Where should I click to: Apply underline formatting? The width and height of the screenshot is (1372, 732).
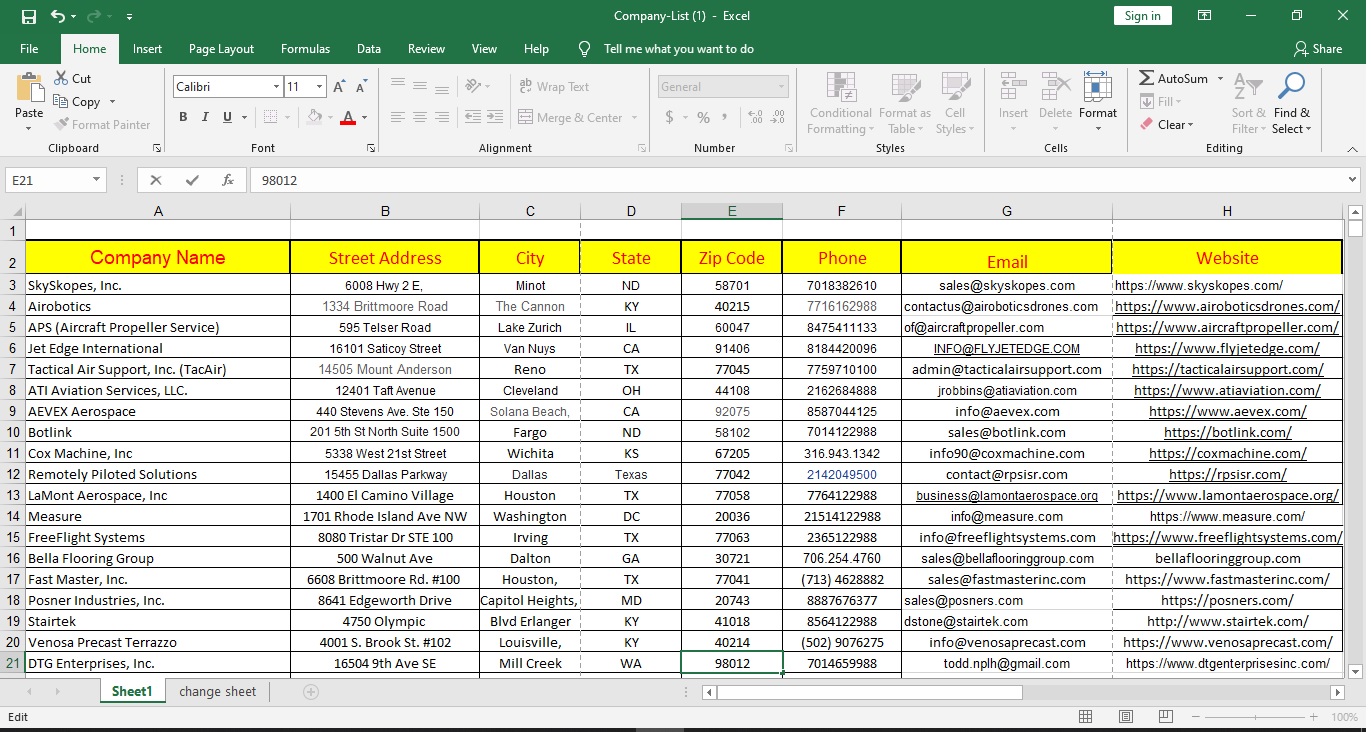[229, 117]
